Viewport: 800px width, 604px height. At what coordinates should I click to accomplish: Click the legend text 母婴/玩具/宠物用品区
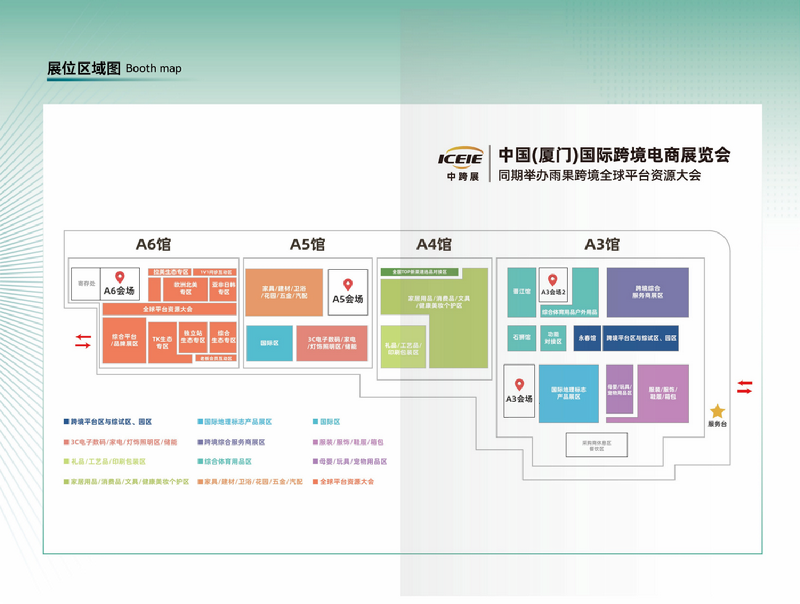pos(353,461)
